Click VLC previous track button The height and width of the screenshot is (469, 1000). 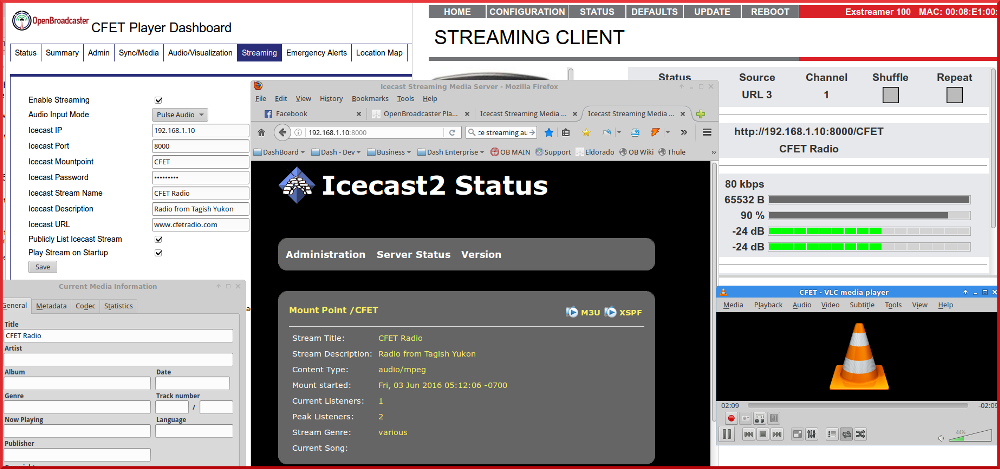tap(749, 435)
